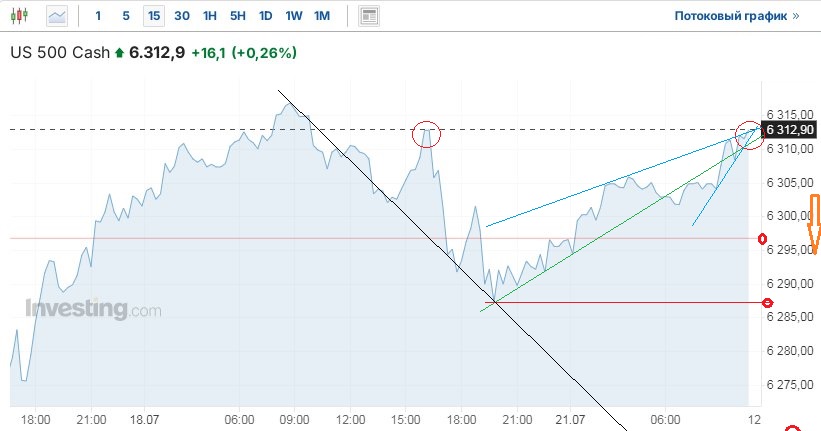821x431 pixels.
Task: Enable the 30 minute timeframe
Action: [x=181, y=16]
